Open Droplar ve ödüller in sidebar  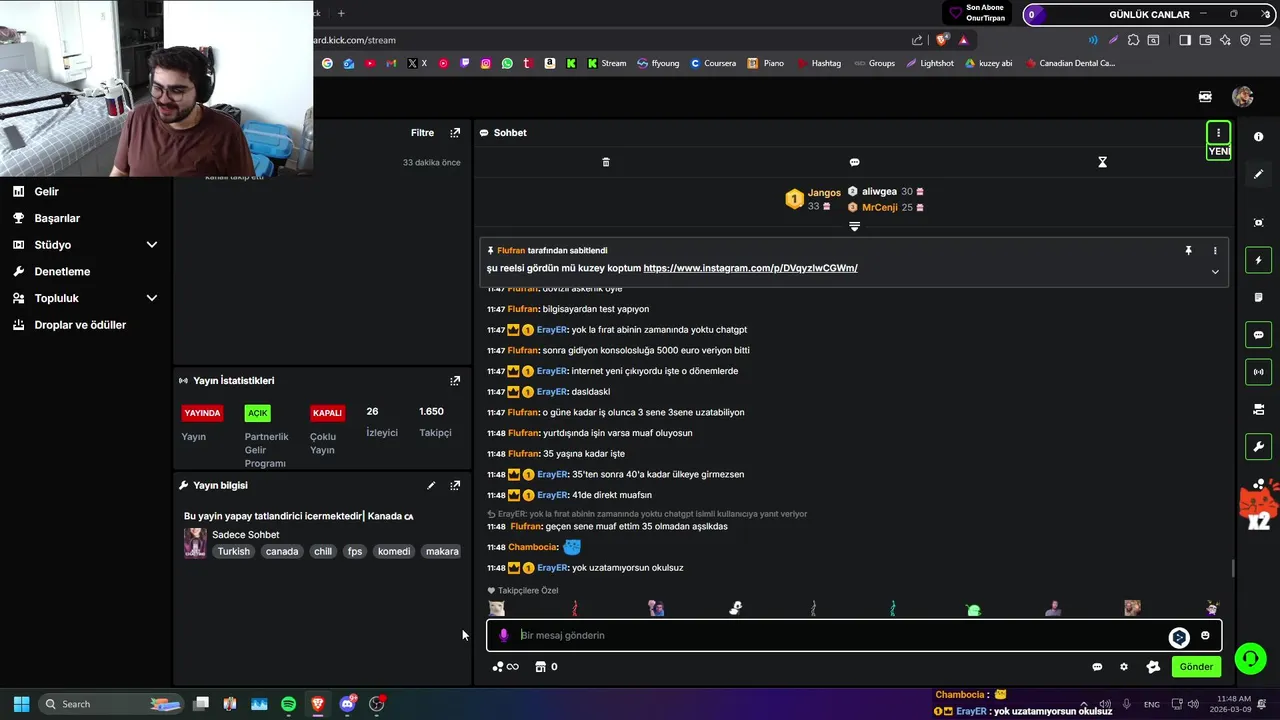point(80,325)
